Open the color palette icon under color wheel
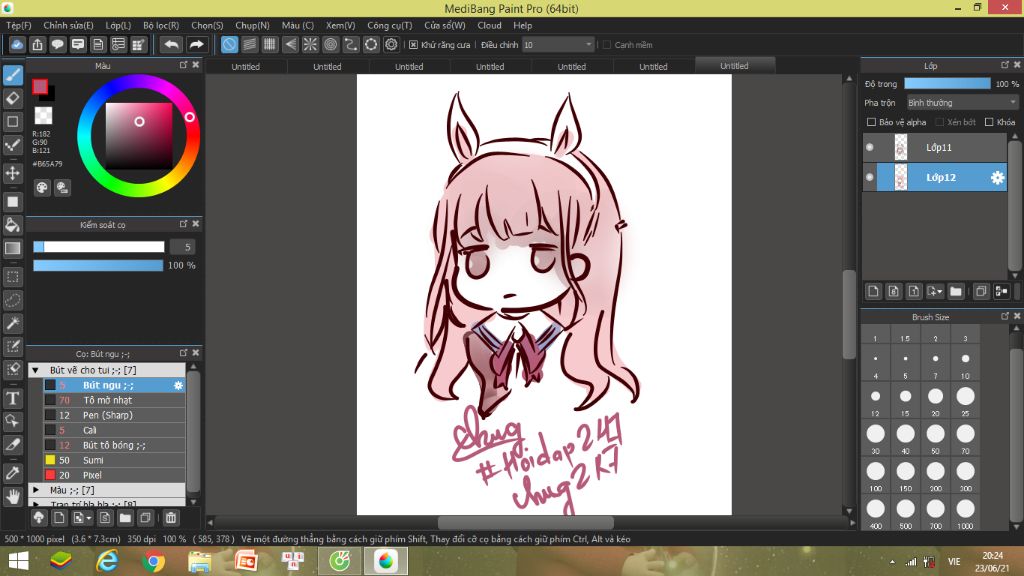 42,188
